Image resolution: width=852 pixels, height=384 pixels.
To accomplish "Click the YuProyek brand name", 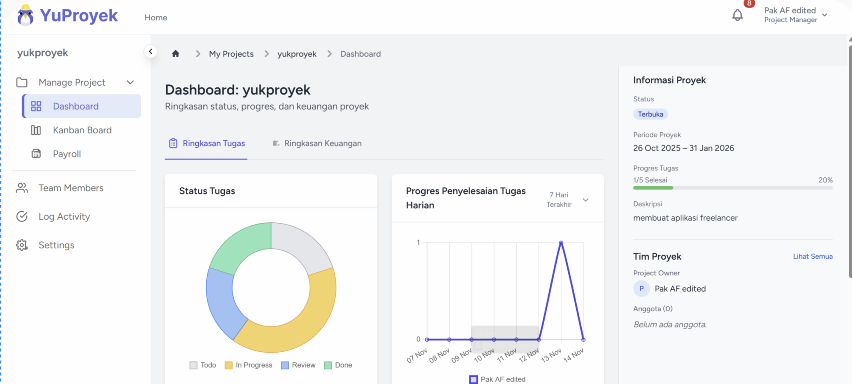I will pos(79,16).
